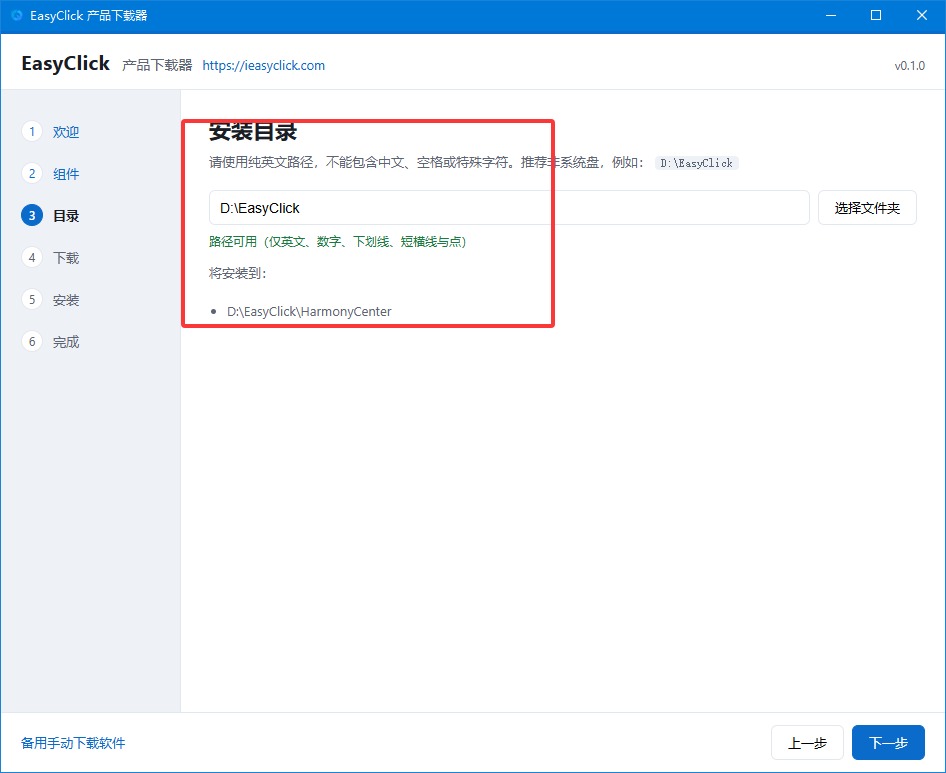Minimize the EasyClick window
This screenshot has height=773, width=946.
[x=831, y=16]
